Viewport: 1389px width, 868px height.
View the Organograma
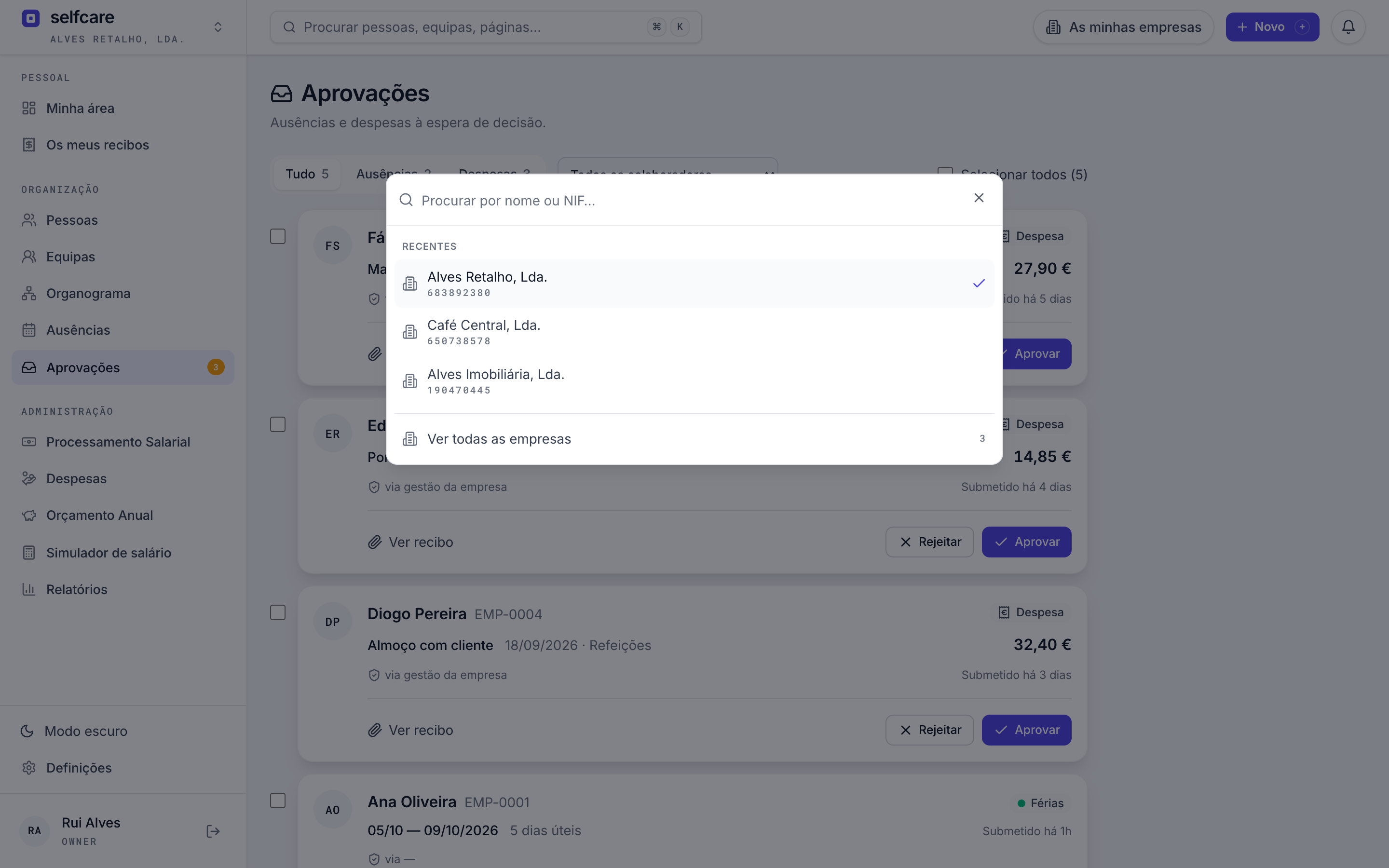point(123,293)
